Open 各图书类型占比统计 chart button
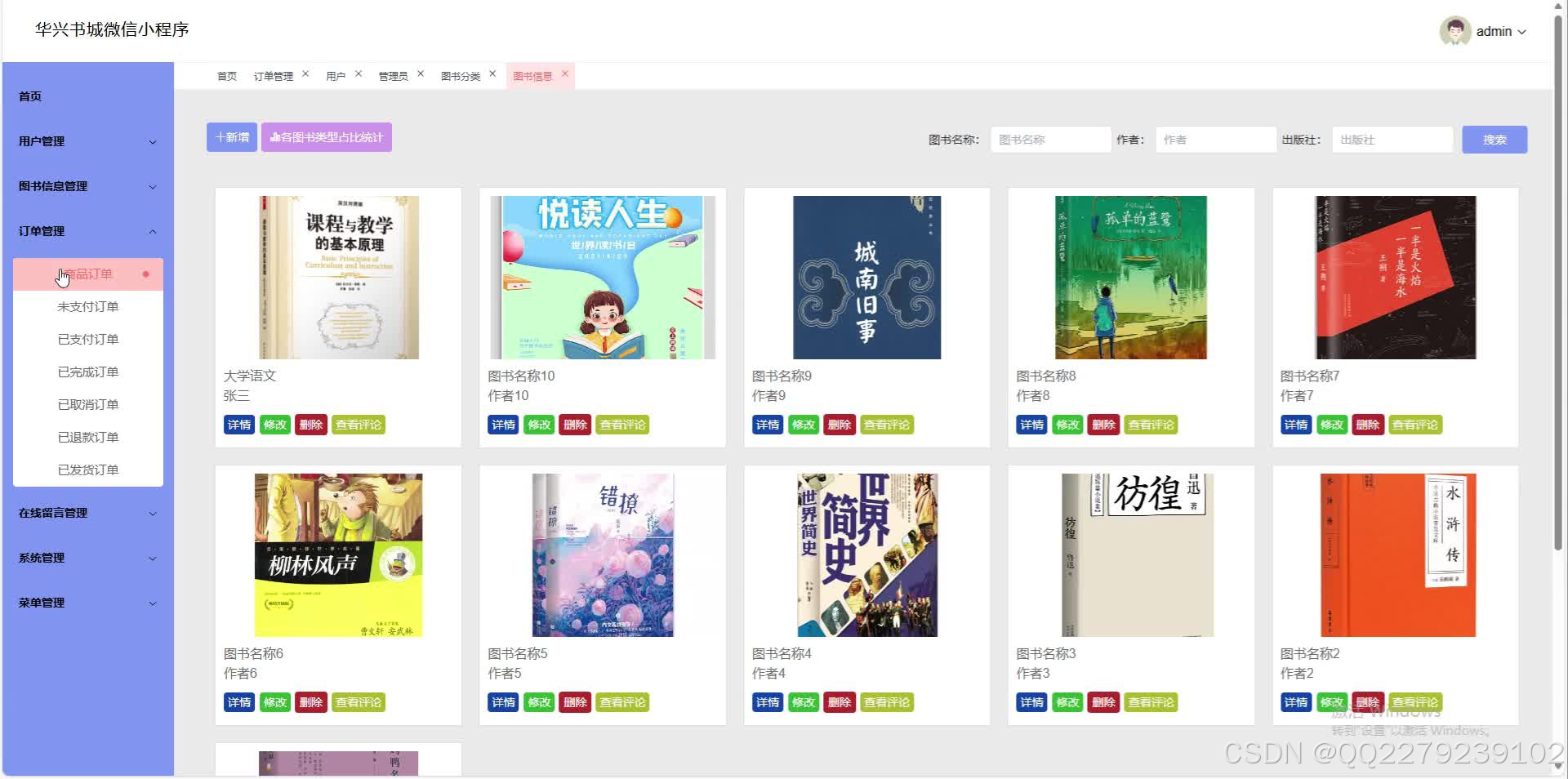 click(x=327, y=137)
